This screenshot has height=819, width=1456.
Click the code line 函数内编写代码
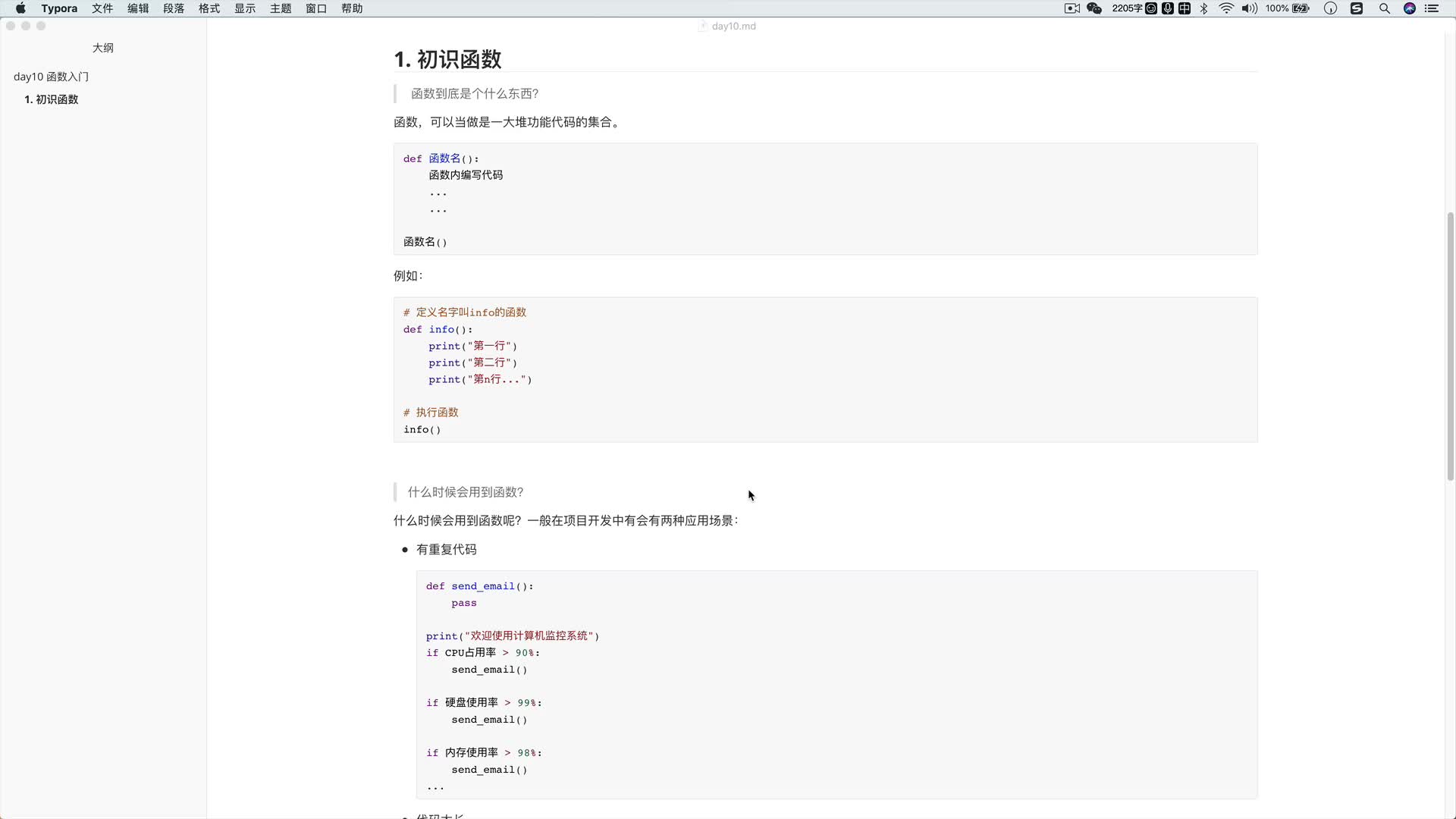[466, 175]
